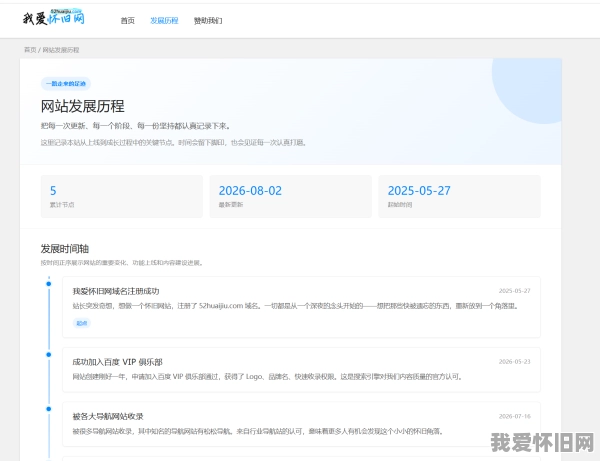This screenshot has height=461, width=600.
Task: Open the 首页 navigation item
Action: [x=127, y=21]
